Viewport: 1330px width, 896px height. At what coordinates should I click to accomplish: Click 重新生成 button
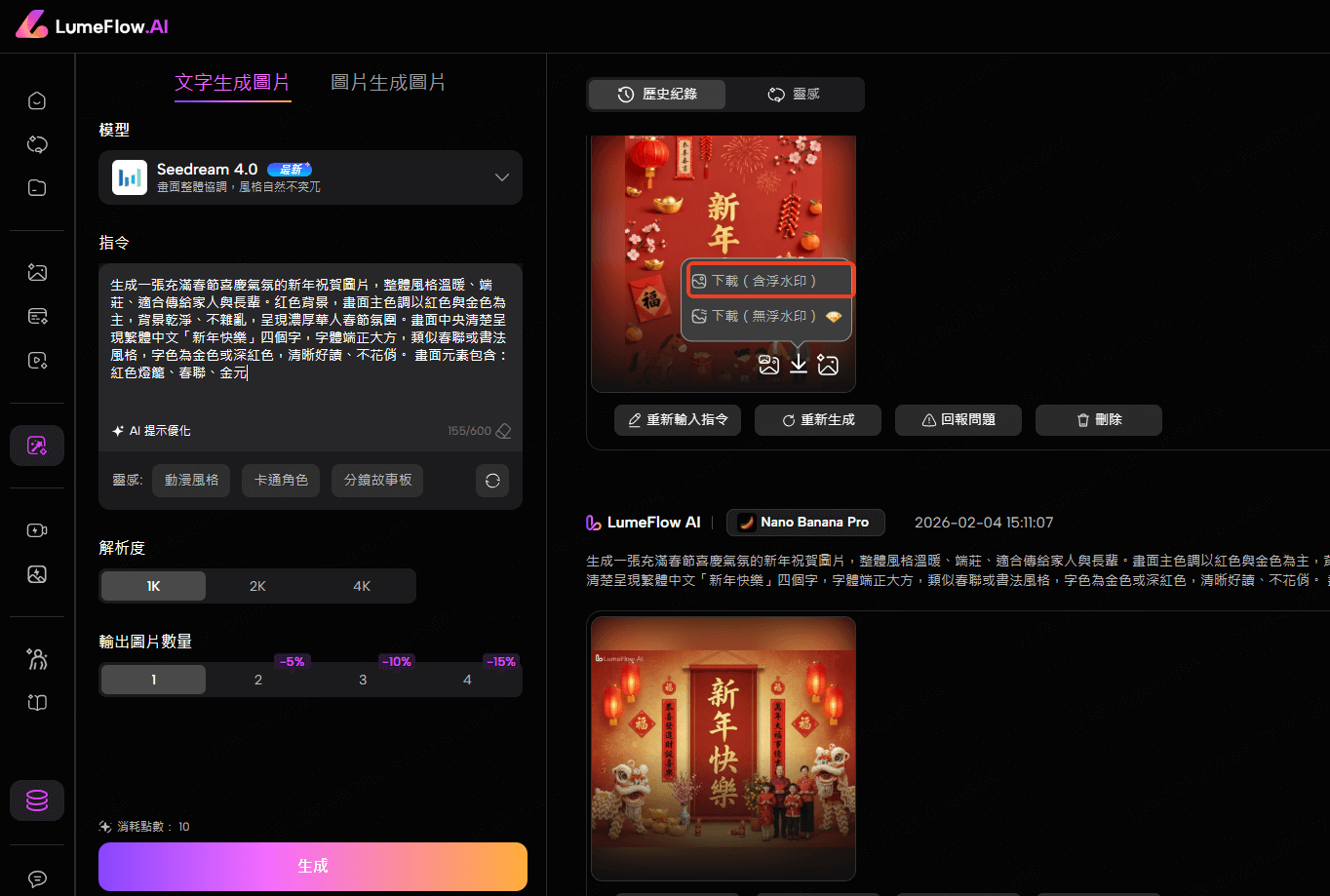[818, 420]
